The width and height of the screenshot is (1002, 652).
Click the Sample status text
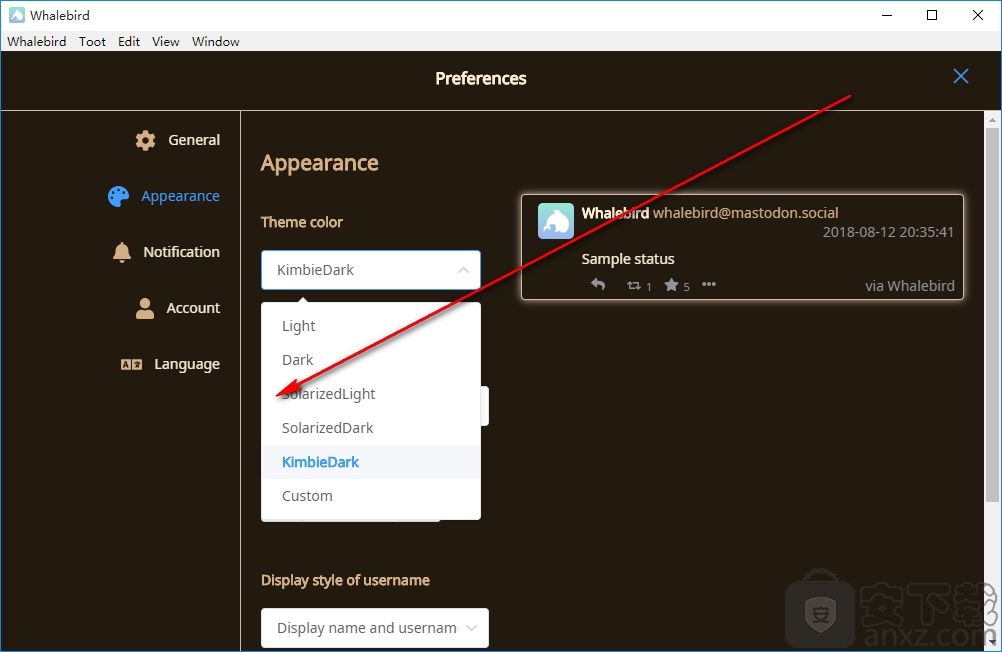(x=628, y=259)
